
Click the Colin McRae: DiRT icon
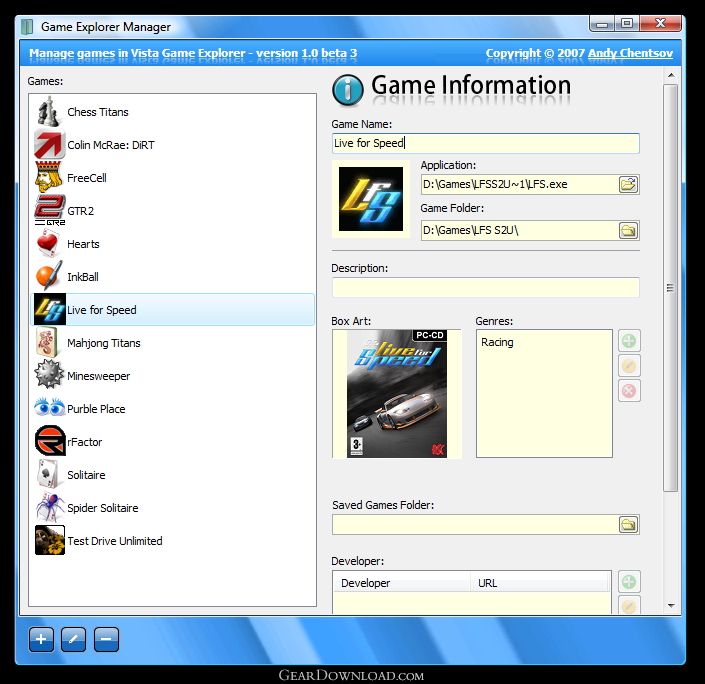pos(49,145)
